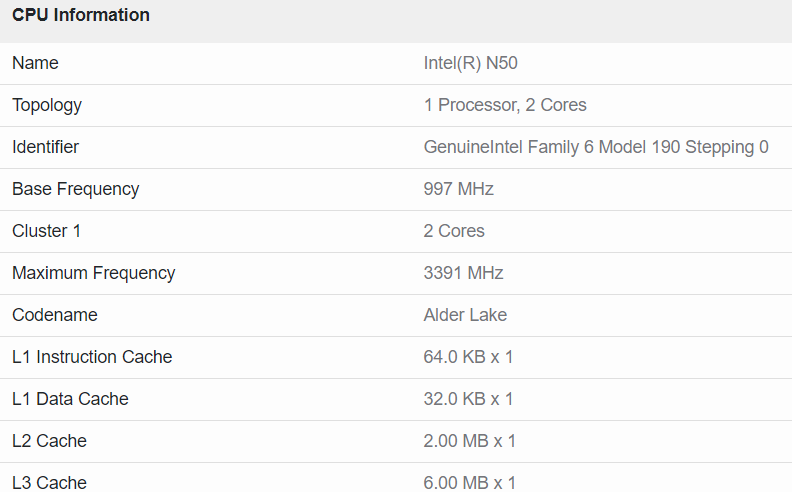Select the Codename row label
The height and width of the screenshot is (492, 792).
(55, 315)
